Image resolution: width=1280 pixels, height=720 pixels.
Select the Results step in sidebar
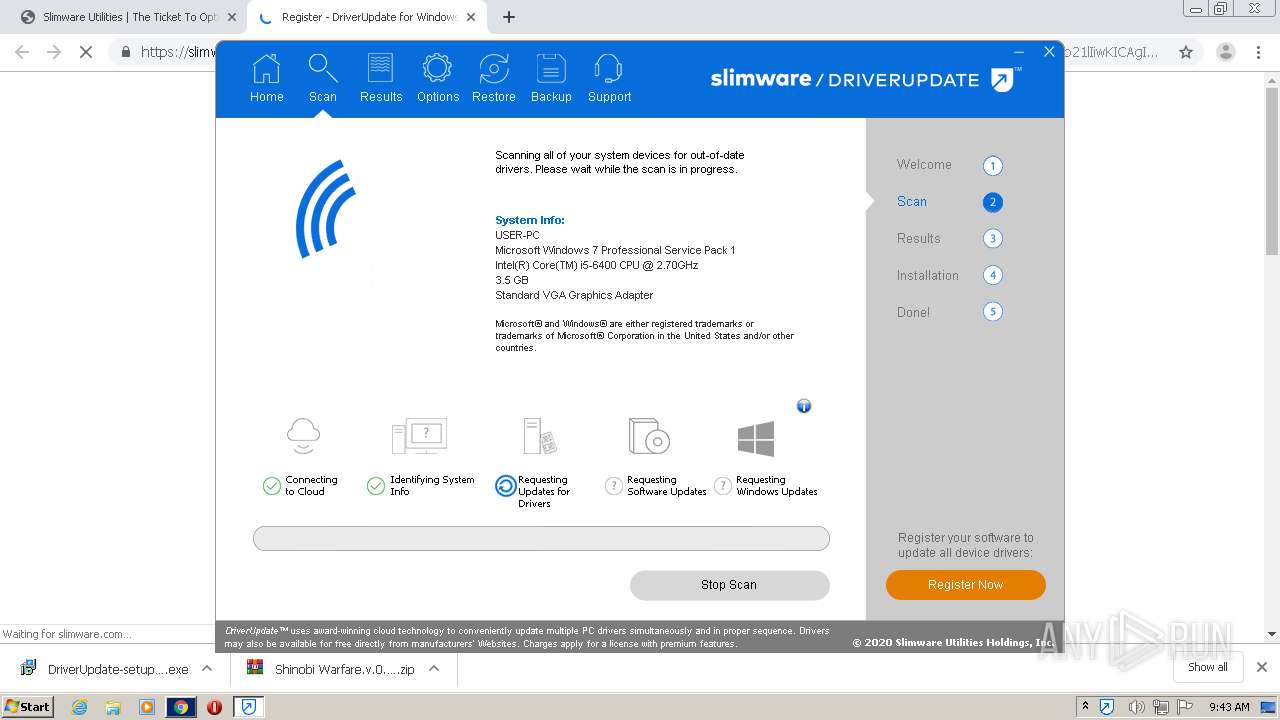918,239
